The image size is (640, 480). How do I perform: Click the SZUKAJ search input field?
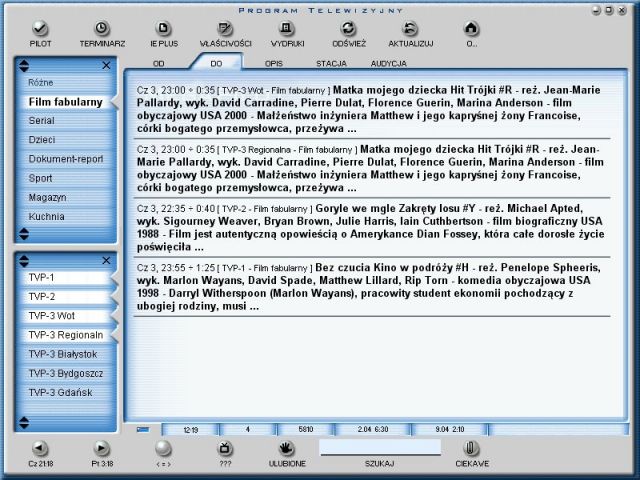tap(378, 447)
